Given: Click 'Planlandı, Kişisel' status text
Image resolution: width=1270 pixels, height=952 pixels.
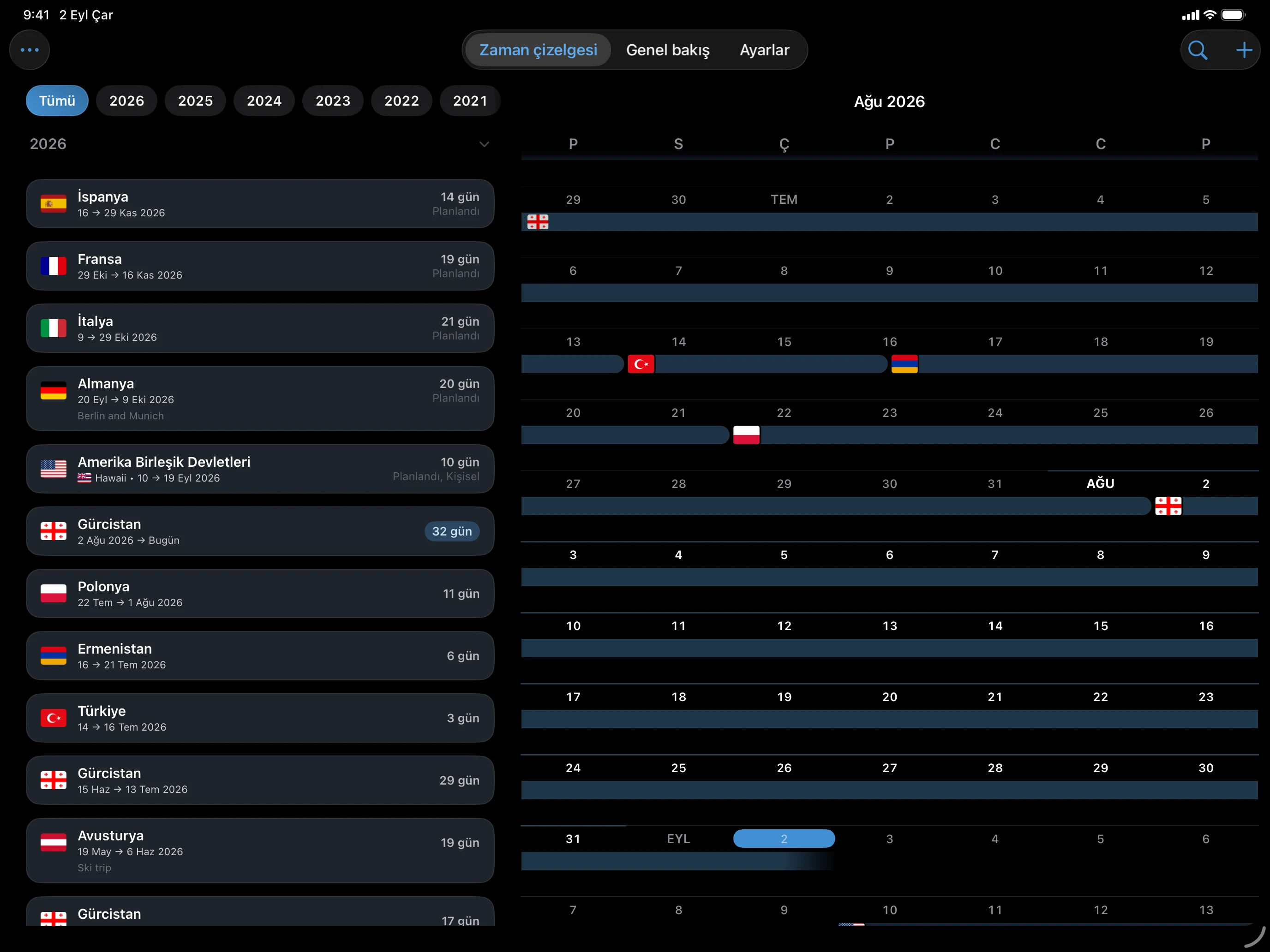Looking at the screenshot, I should pyautogui.click(x=437, y=477).
